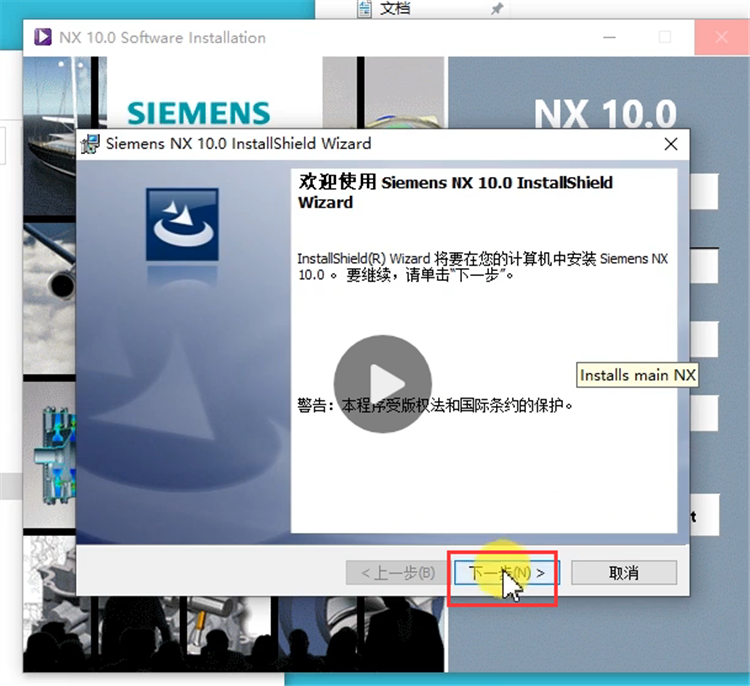The width and height of the screenshot is (750, 686).
Task: Click the copyright warning text 警告
Action: pyautogui.click(x=435, y=405)
